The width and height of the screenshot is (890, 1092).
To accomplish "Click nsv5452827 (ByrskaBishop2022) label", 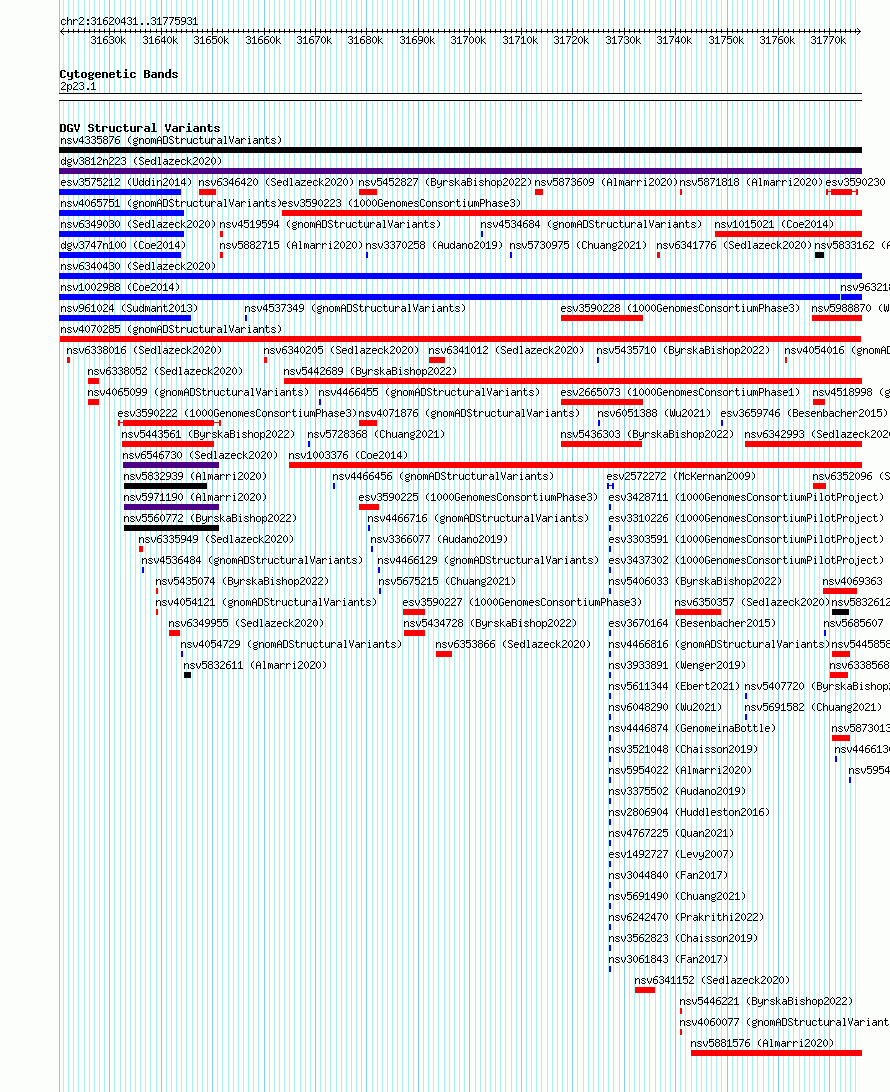I will click(445, 182).
